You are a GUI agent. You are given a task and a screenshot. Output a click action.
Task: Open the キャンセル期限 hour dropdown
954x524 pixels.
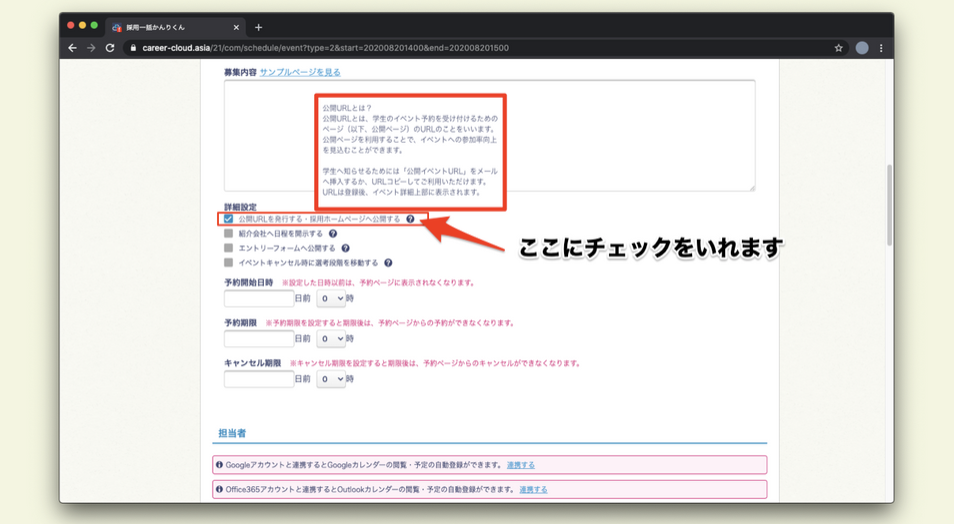(331, 379)
